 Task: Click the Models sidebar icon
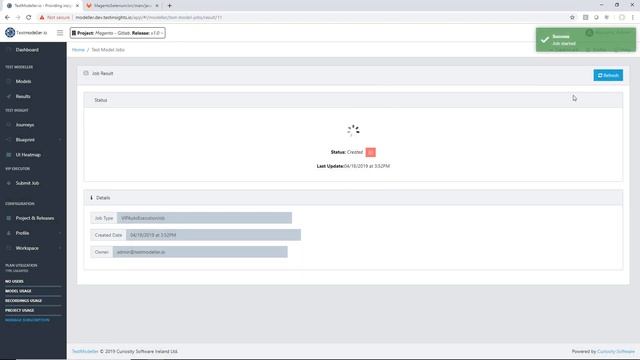[x=9, y=82]
